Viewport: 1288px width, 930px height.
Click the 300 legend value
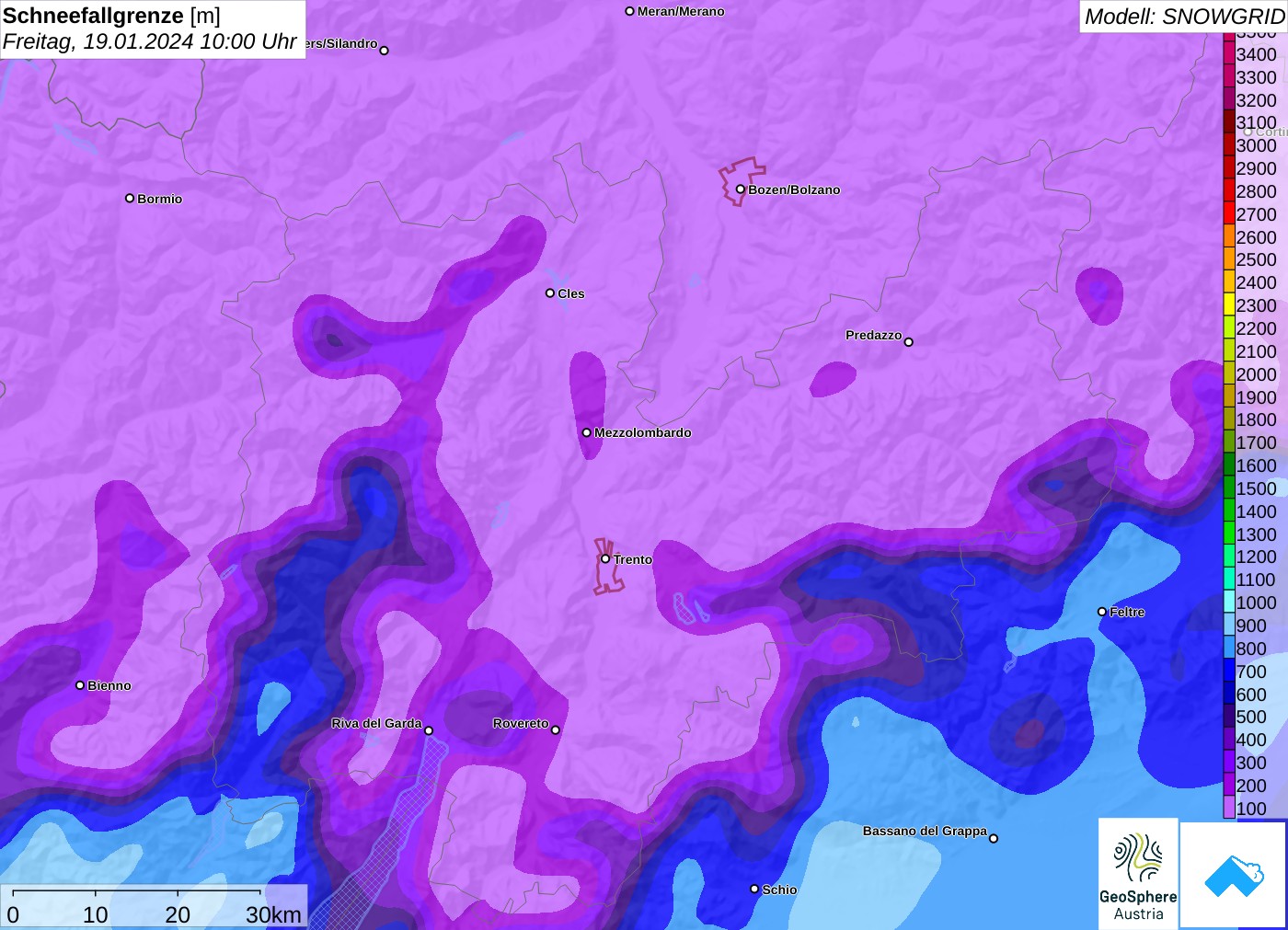coord(1251,763)
